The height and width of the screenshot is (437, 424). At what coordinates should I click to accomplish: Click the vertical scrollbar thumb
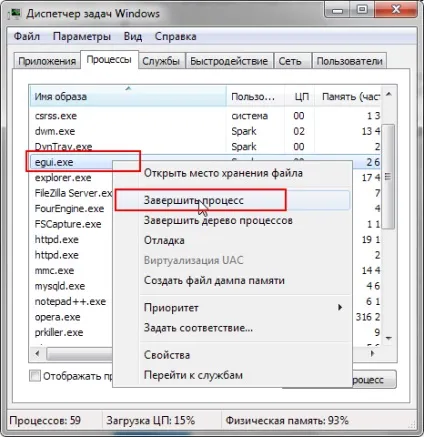[389, 177]
